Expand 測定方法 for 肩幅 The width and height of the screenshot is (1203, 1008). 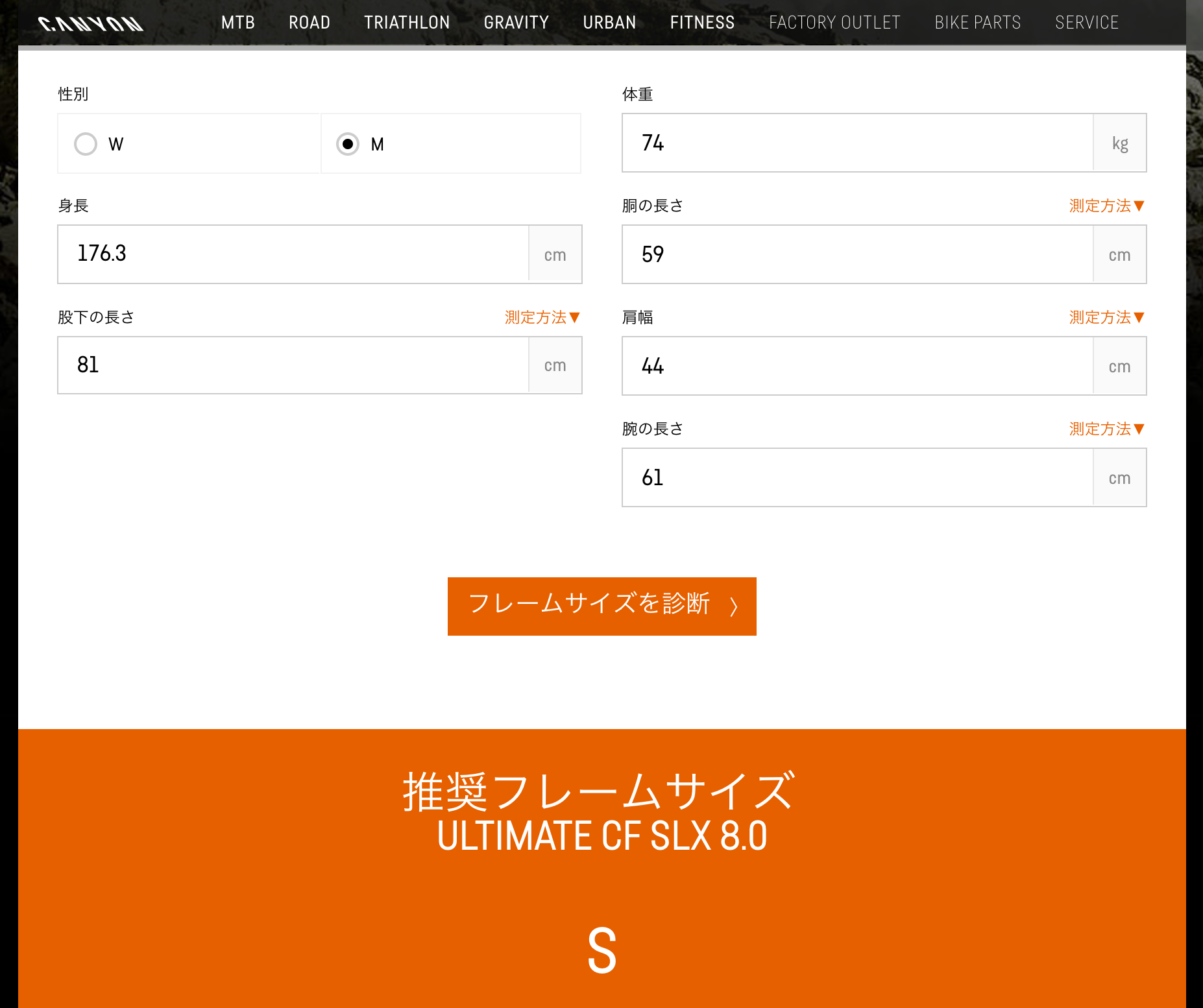pos(1106,317)
